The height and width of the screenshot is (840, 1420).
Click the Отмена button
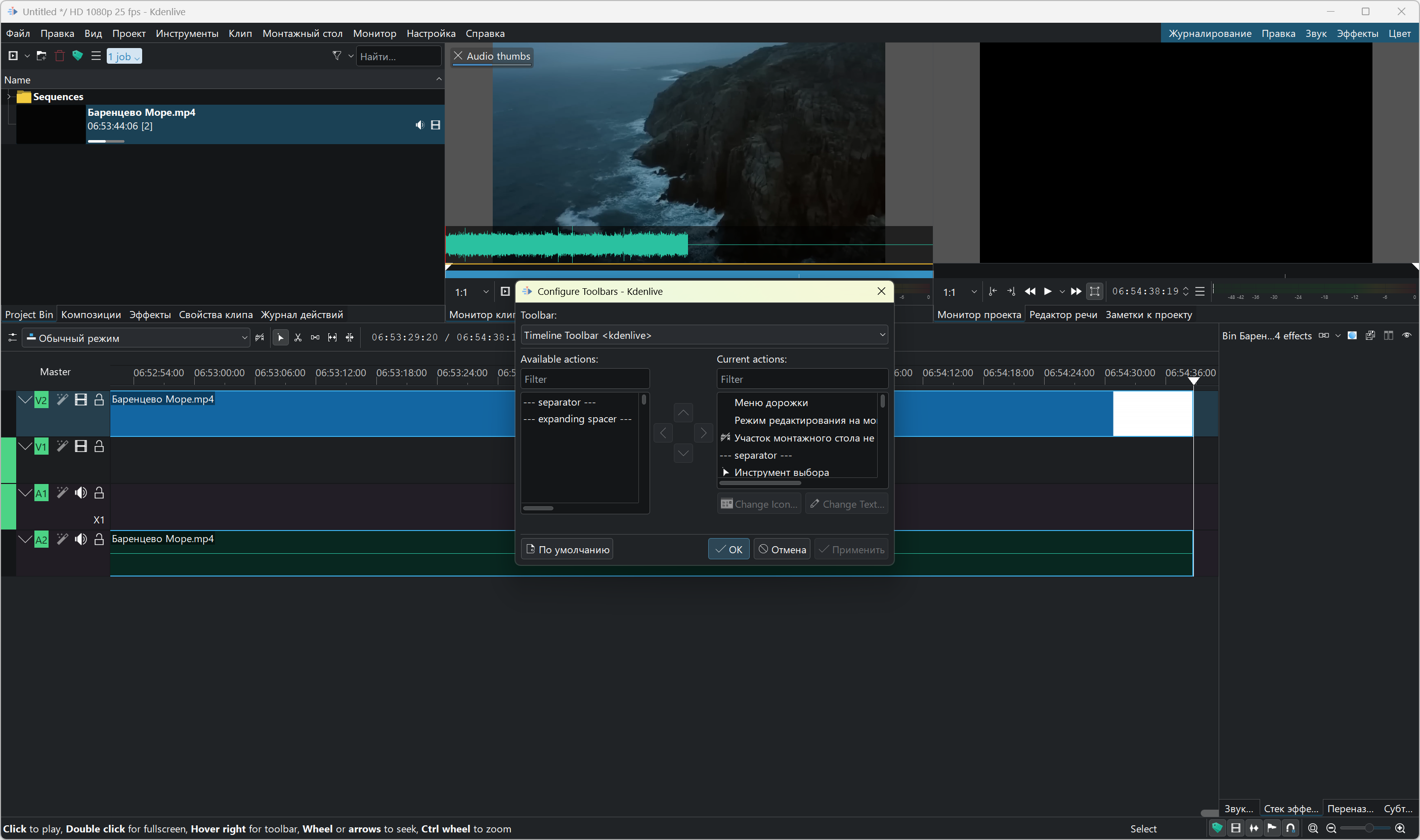tap(782, 549)
